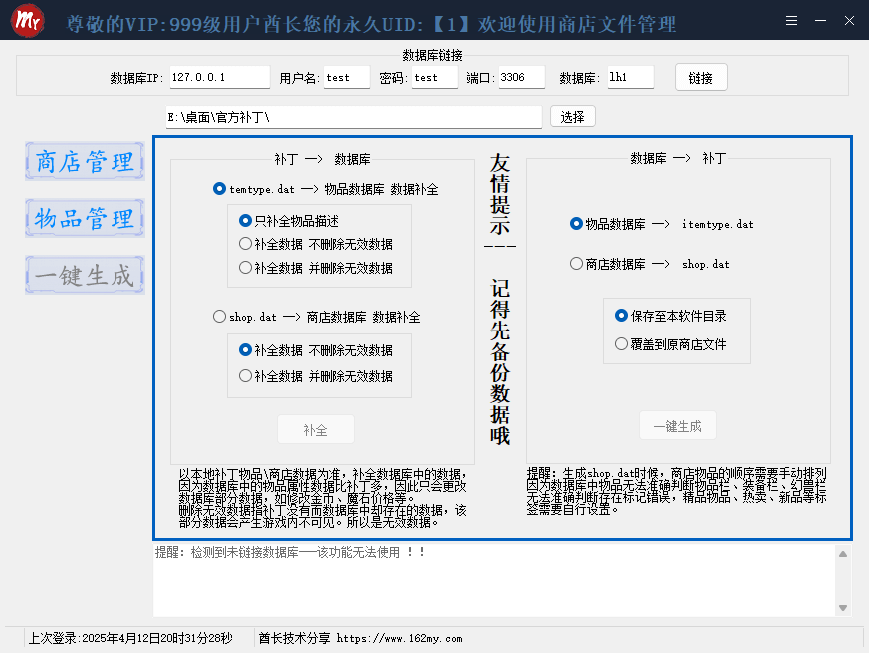The height and width of the screenshot is (653, 869).
Task: Click log box scrollbar up arrow
Action: coord(843,553)
